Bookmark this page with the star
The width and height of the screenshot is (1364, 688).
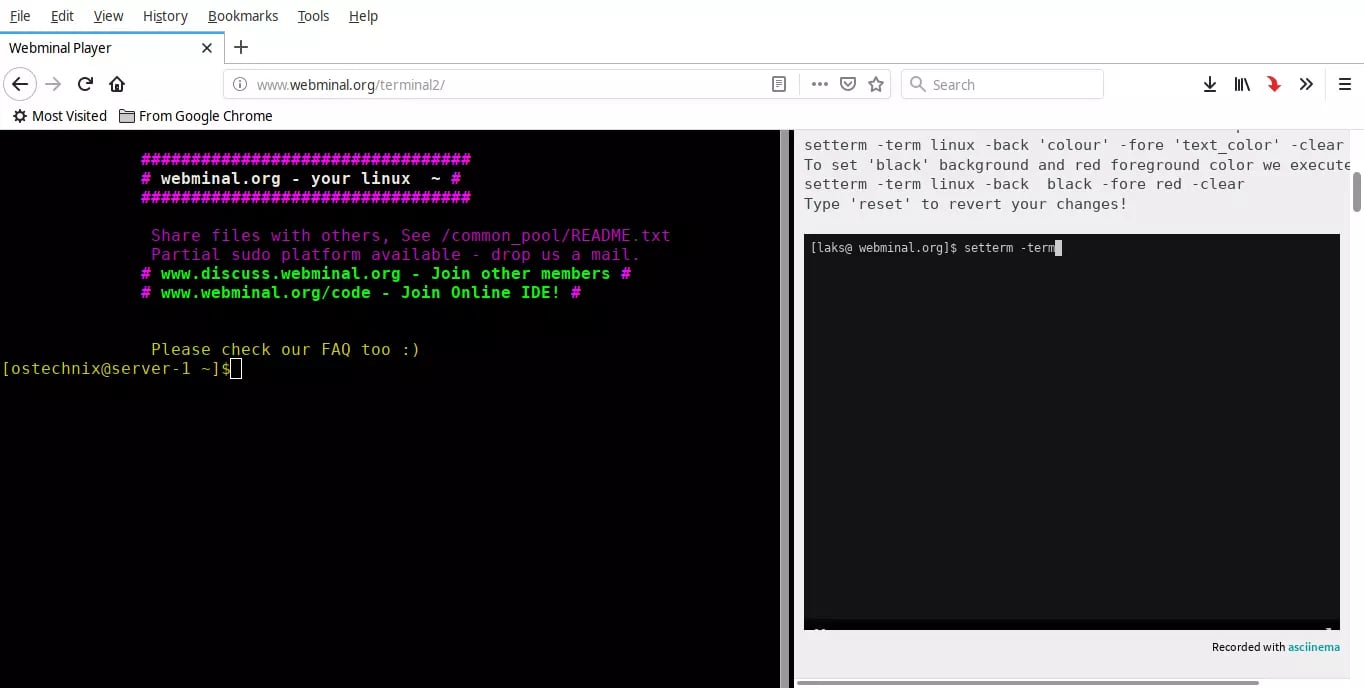(876, 85)
